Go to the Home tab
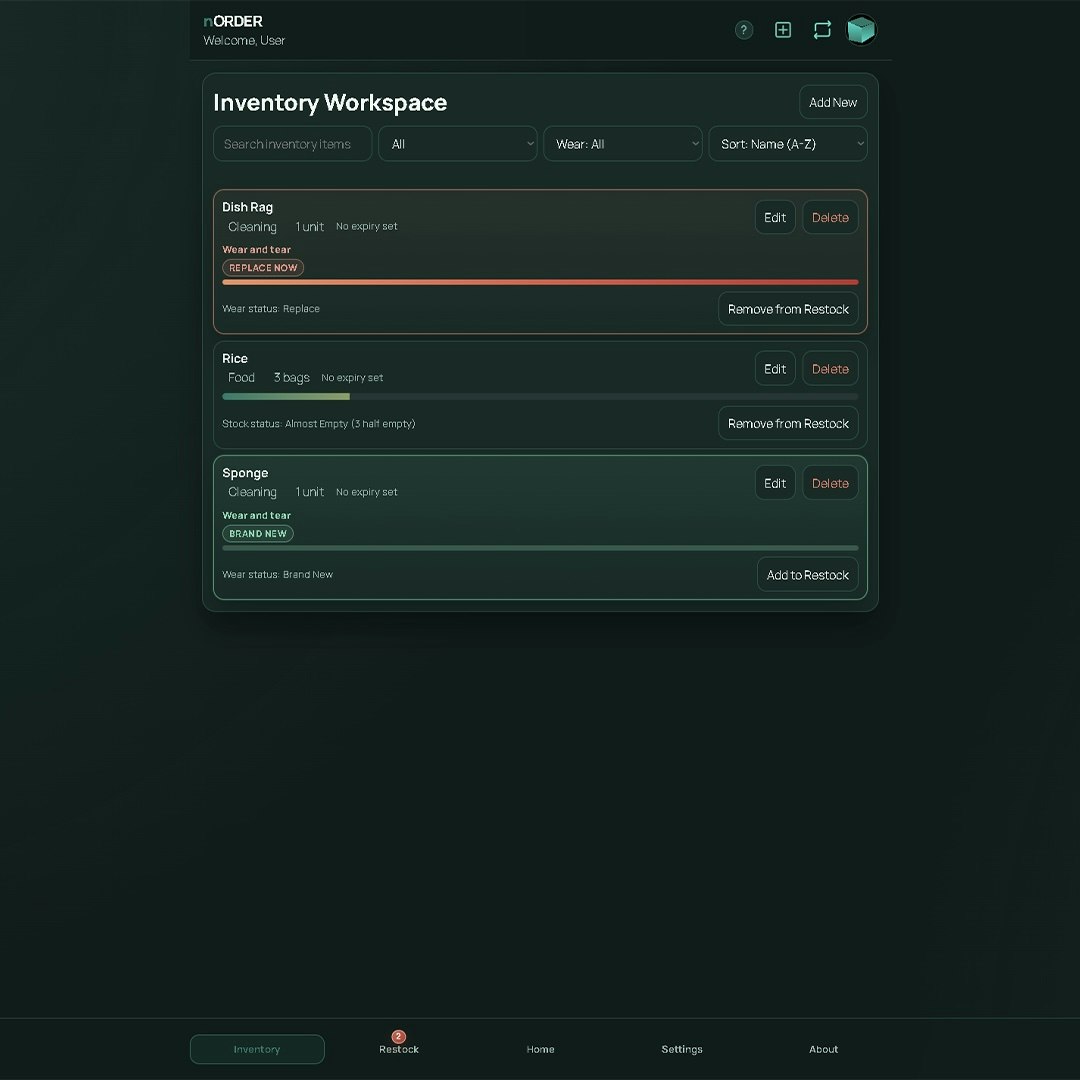Image resolution: width=1080 pixels, height=1080 pixels. 540,1049
